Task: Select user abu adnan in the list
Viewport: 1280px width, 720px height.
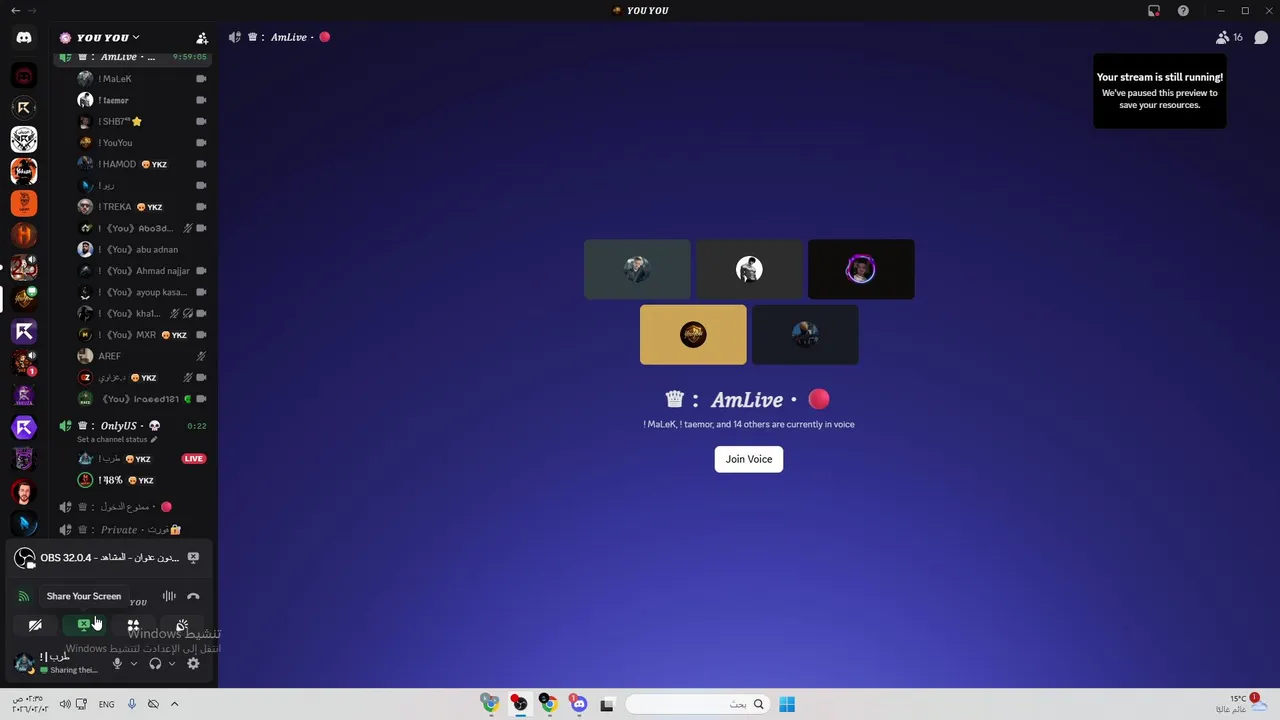Action: 142,250
